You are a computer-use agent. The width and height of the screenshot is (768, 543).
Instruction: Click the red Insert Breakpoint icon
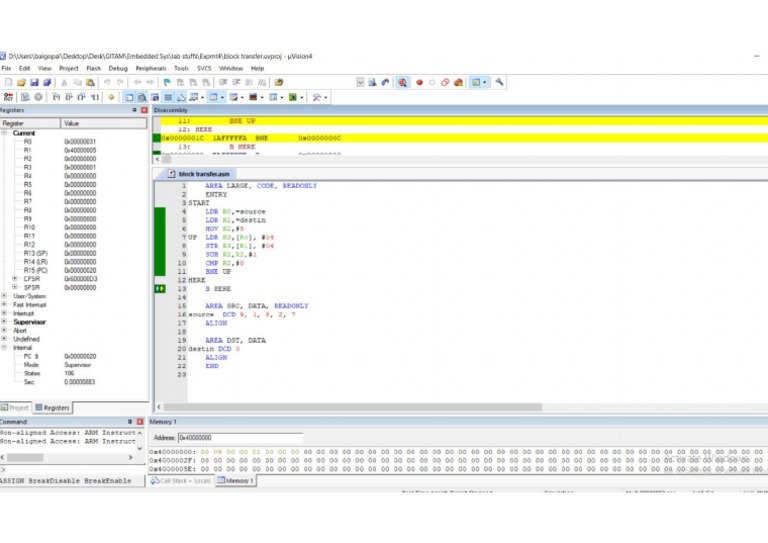point(419,82)
